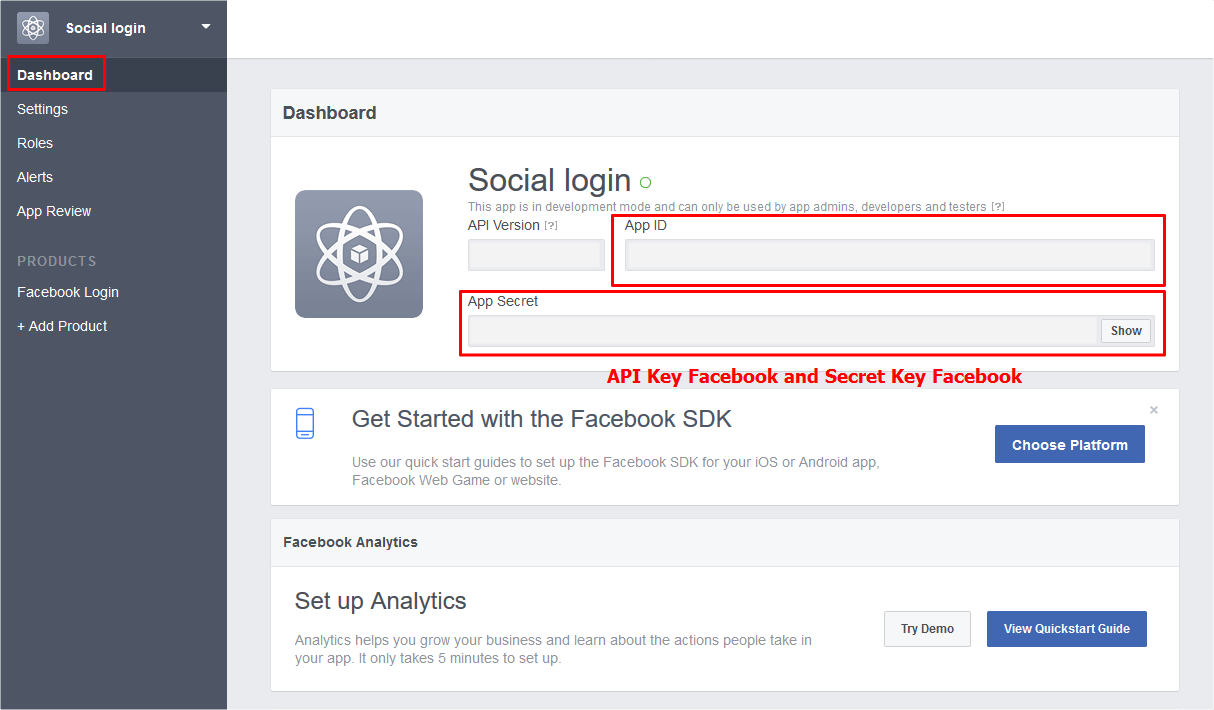Select Facebook Login product

click(68, 292)
